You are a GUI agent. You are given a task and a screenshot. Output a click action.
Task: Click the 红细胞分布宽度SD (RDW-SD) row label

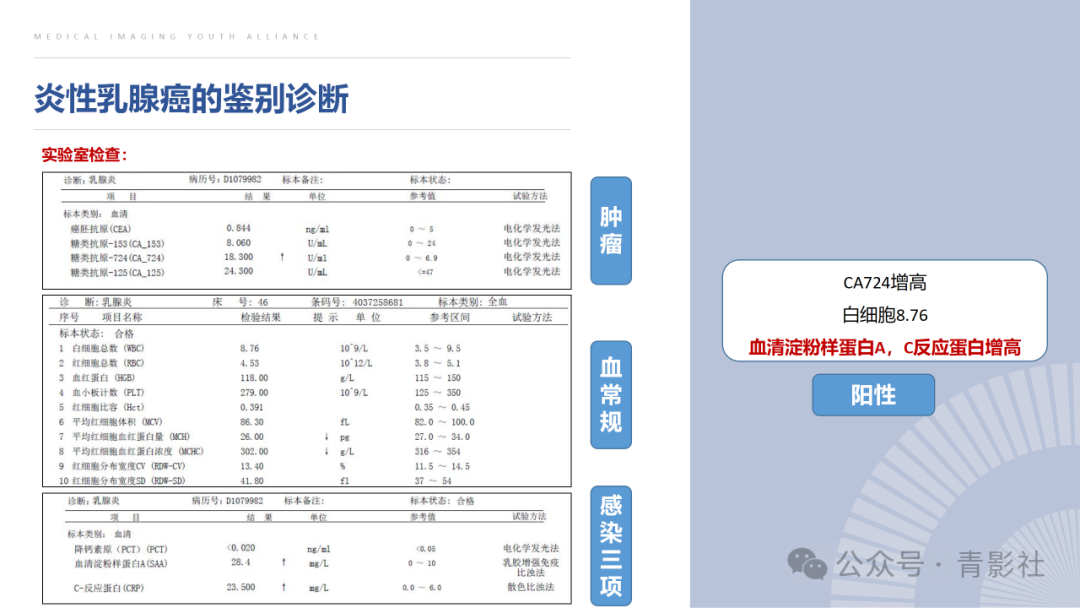(x=129, y=481)
